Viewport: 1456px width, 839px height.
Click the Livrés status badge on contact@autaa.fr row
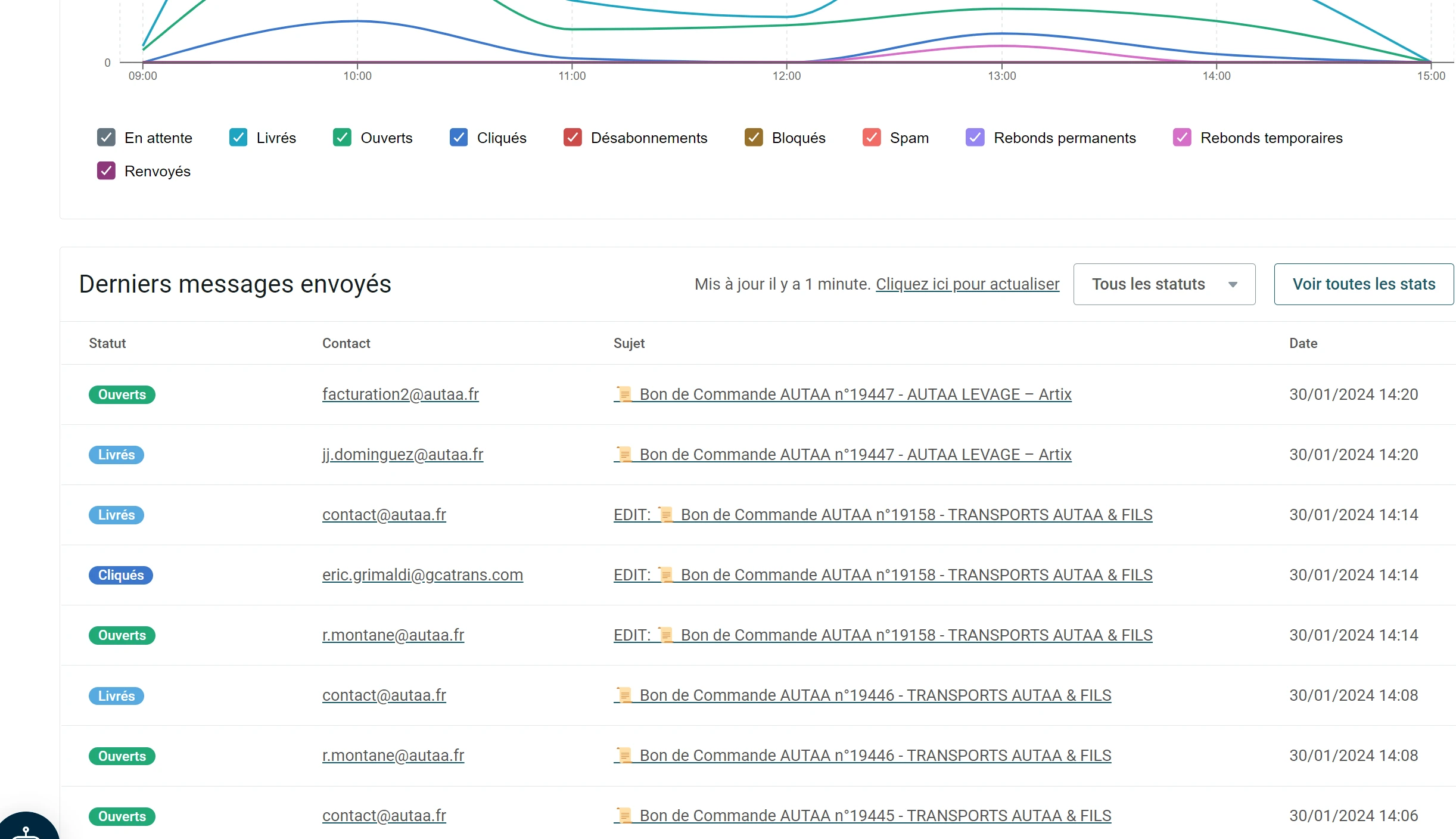click(x=116, y=515)
